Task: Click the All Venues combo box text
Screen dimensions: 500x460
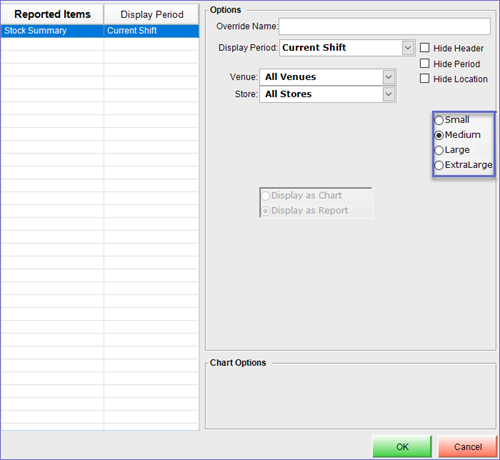Action: (x=290, y=77)
